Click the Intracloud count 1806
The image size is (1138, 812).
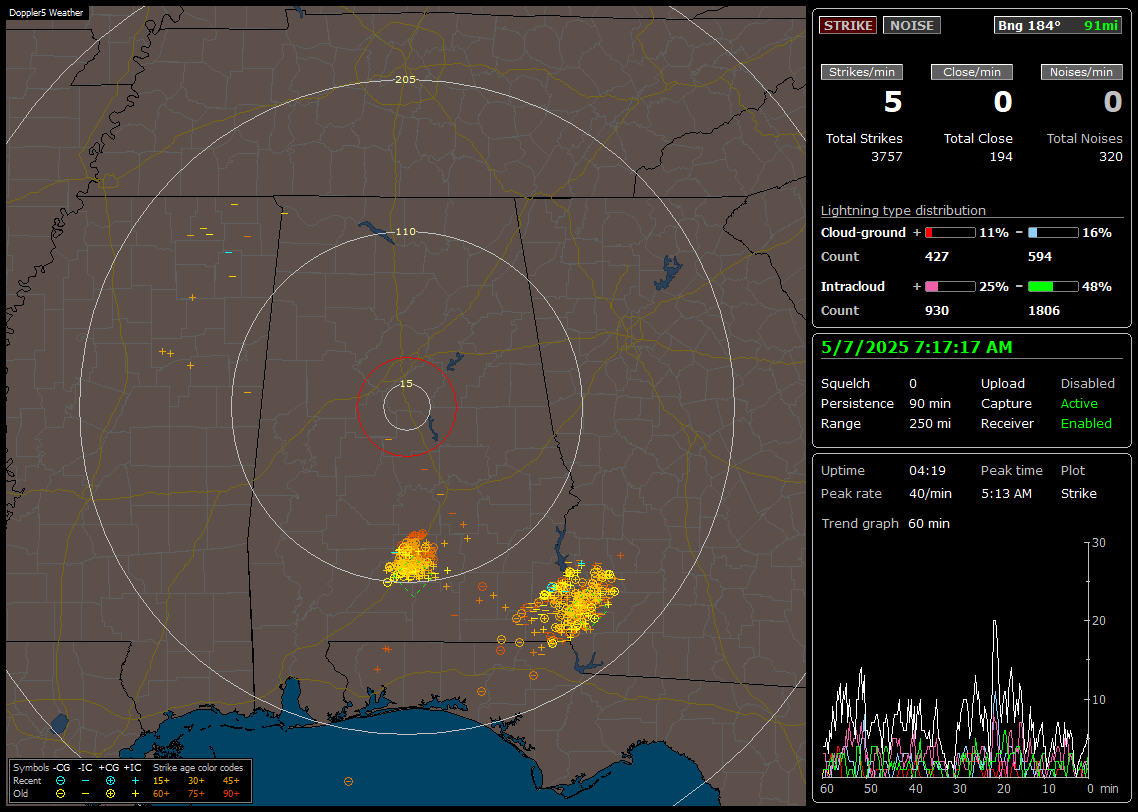[x=1044, y=311]
